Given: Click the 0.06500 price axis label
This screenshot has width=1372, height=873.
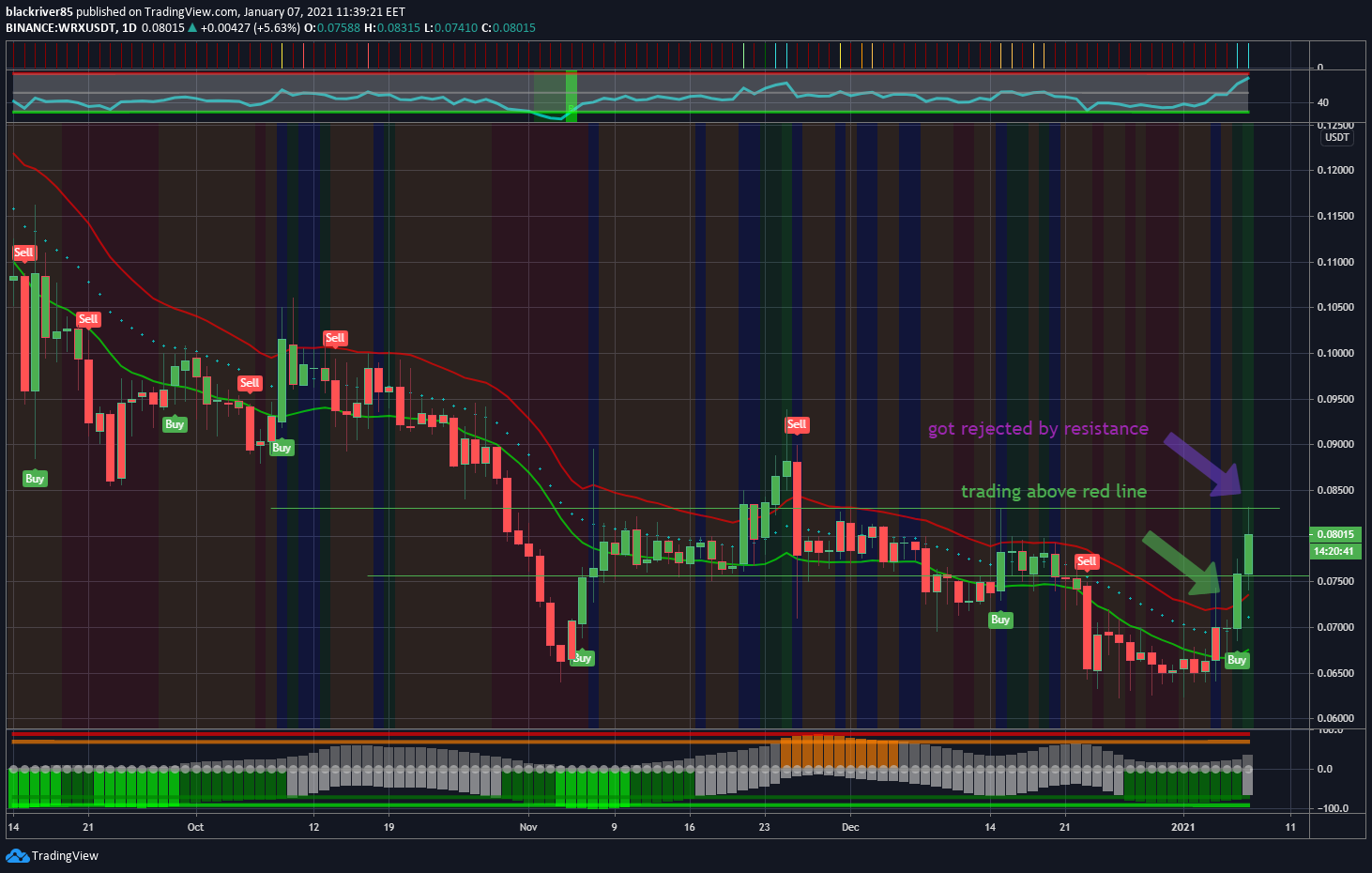Looking at the screenshot, I should tap(1335, 673).
